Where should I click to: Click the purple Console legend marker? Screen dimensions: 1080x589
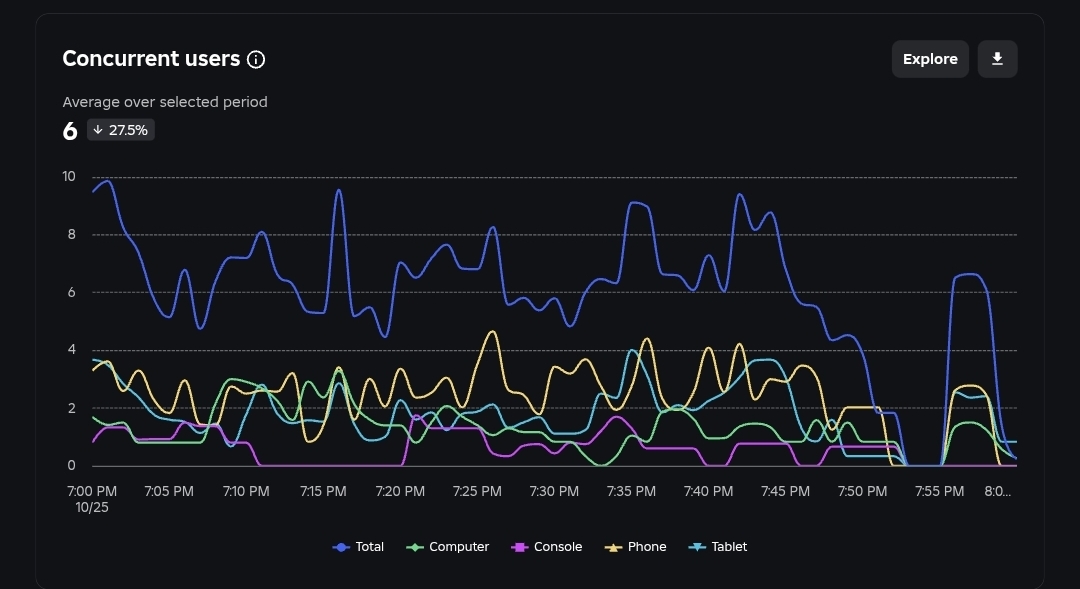tap(520, 547)
